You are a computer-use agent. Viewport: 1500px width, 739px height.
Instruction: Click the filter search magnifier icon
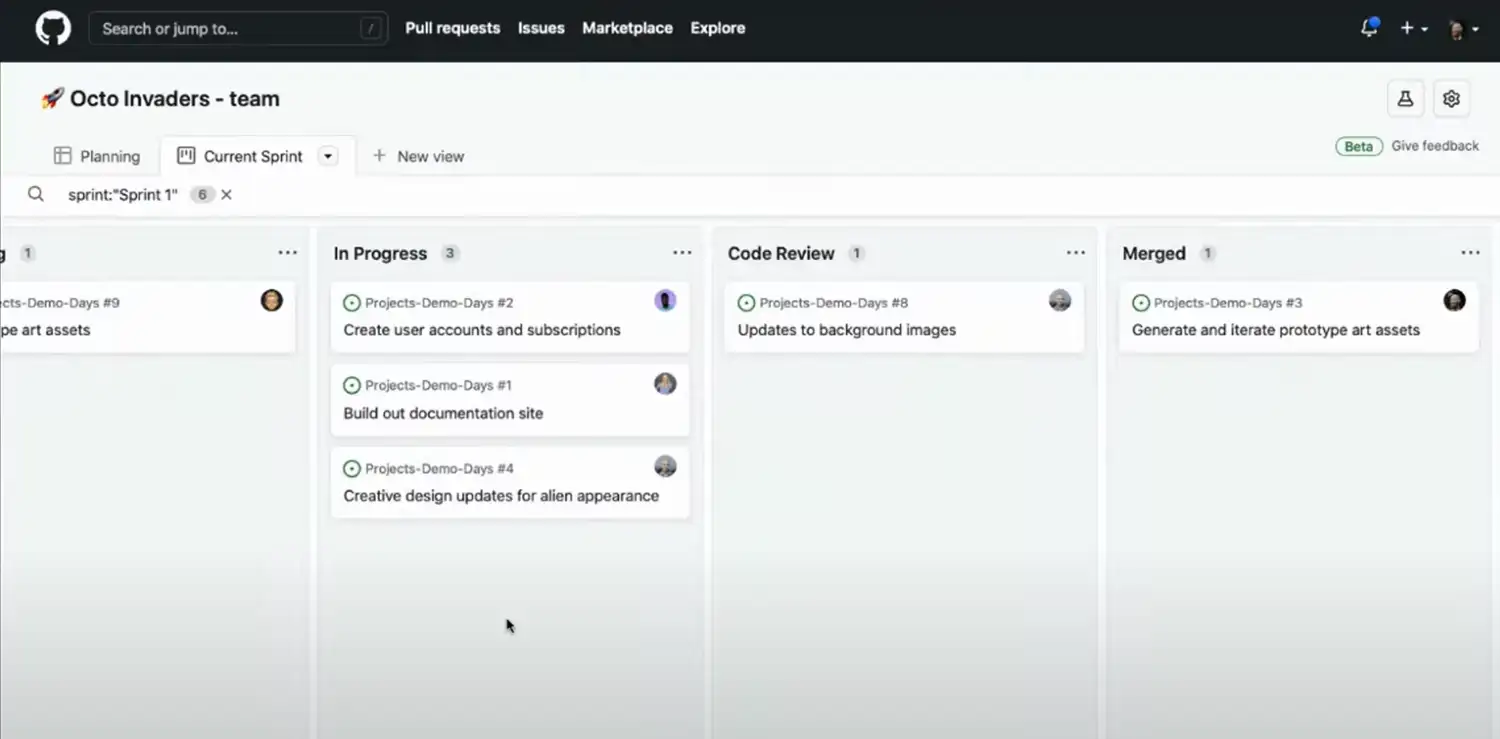(36, 194)
